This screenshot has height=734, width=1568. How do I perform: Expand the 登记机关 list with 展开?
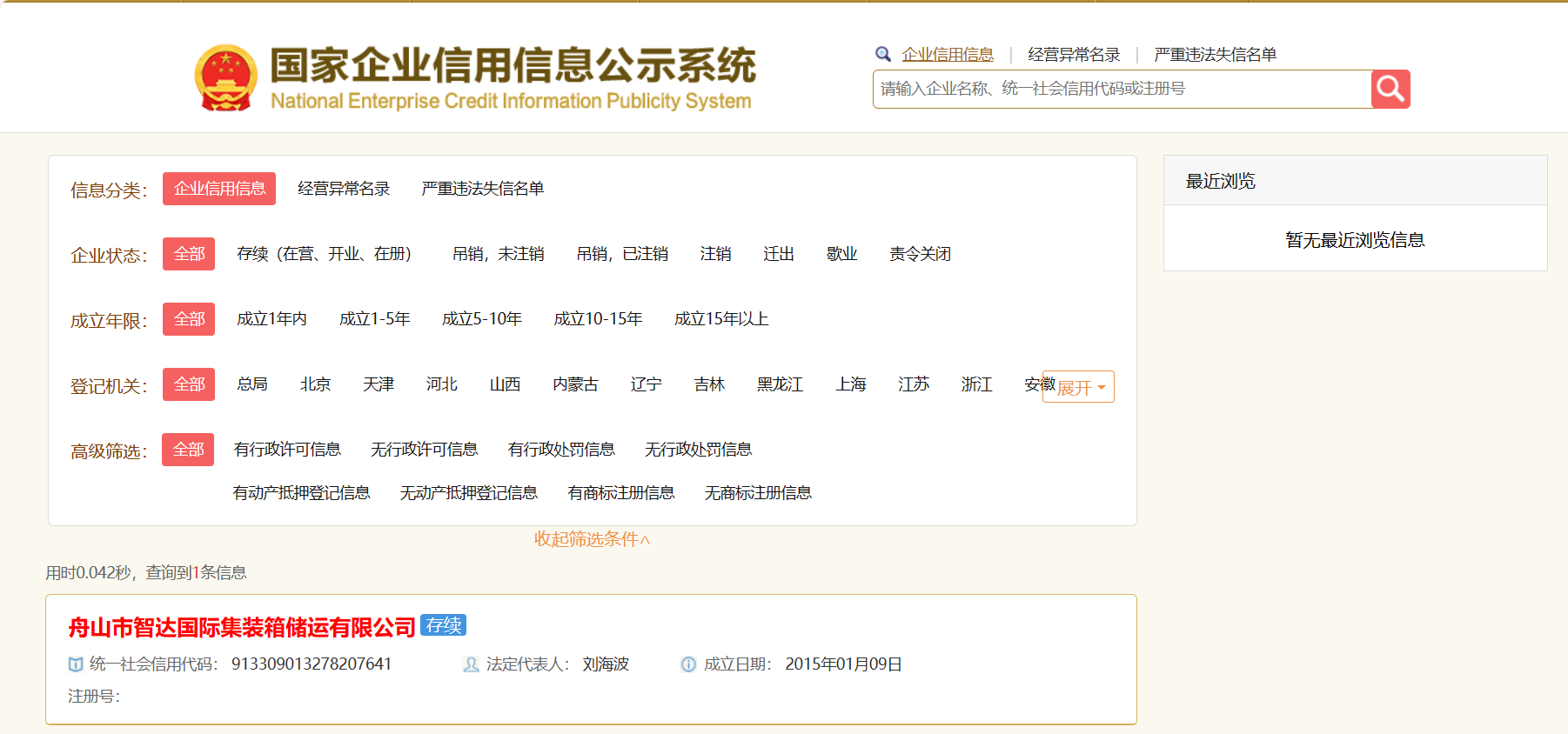coord(1079,387)
